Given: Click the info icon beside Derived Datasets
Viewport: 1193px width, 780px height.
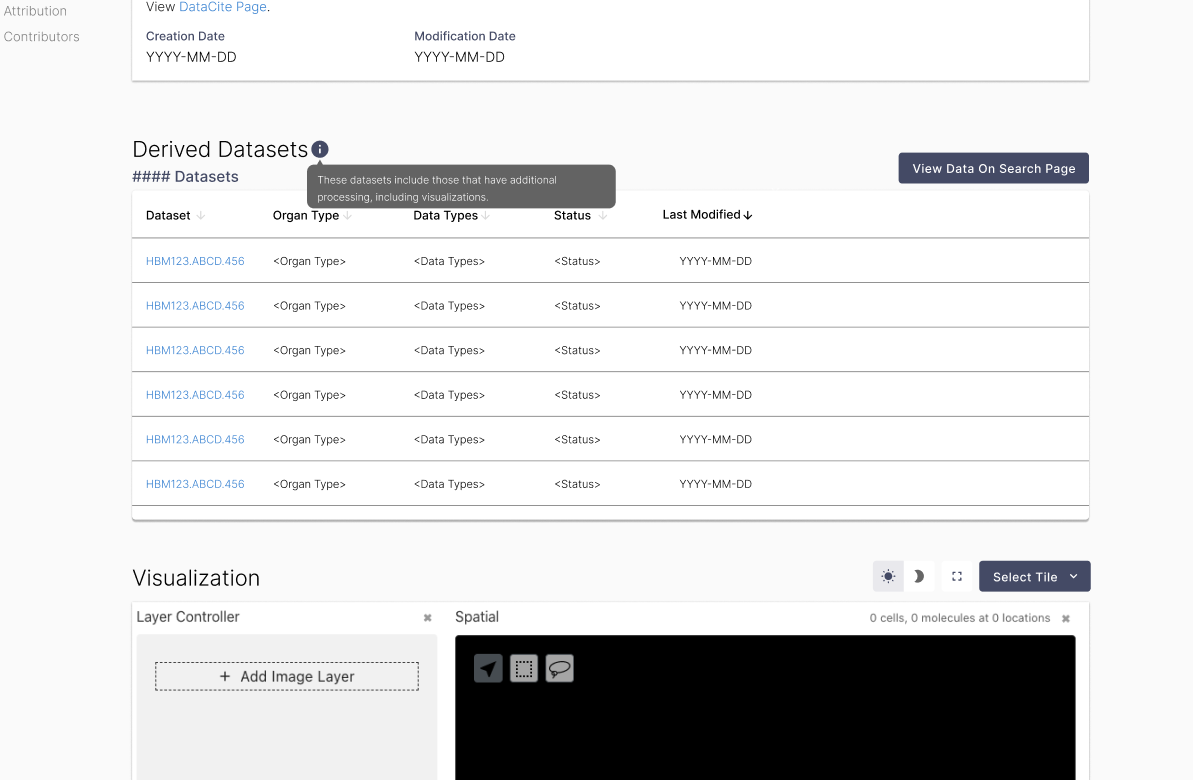Looking at the screenshot, I should 319,148.
